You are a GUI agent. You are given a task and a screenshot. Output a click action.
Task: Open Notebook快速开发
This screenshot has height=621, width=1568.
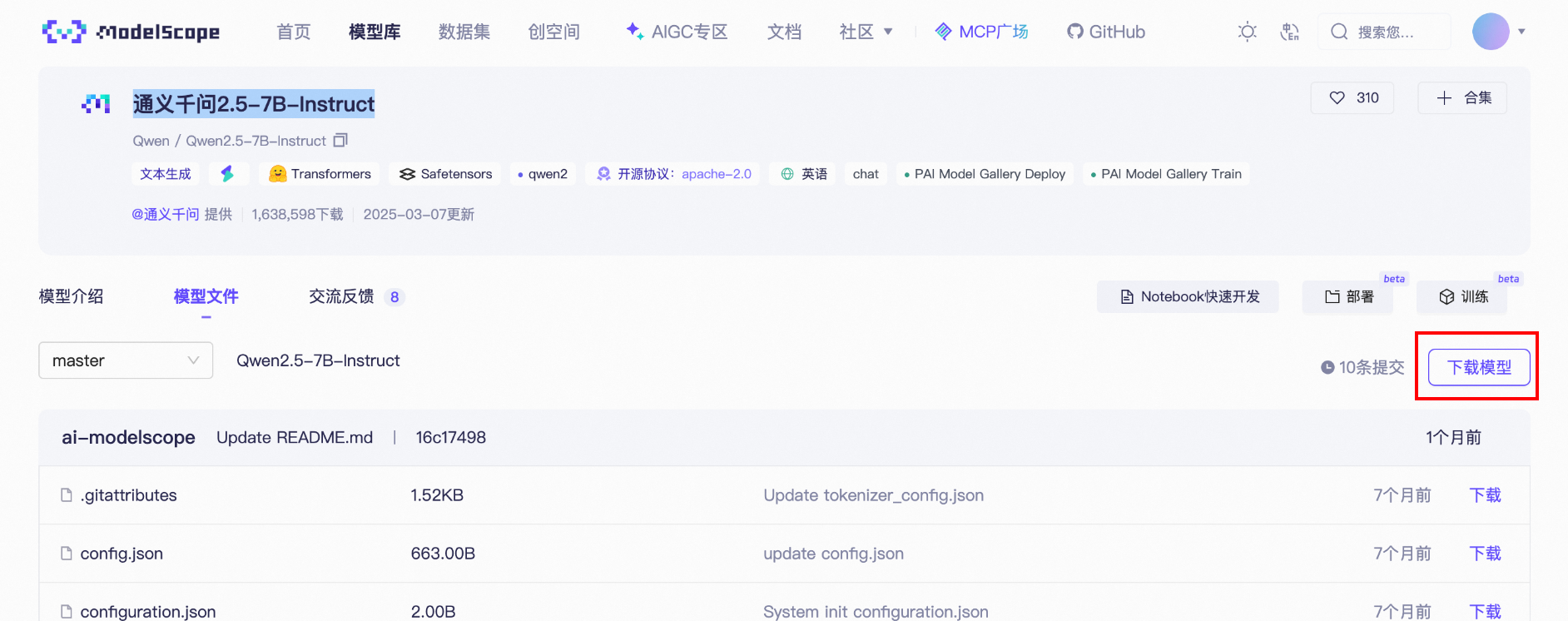(x=1188, y=296)
